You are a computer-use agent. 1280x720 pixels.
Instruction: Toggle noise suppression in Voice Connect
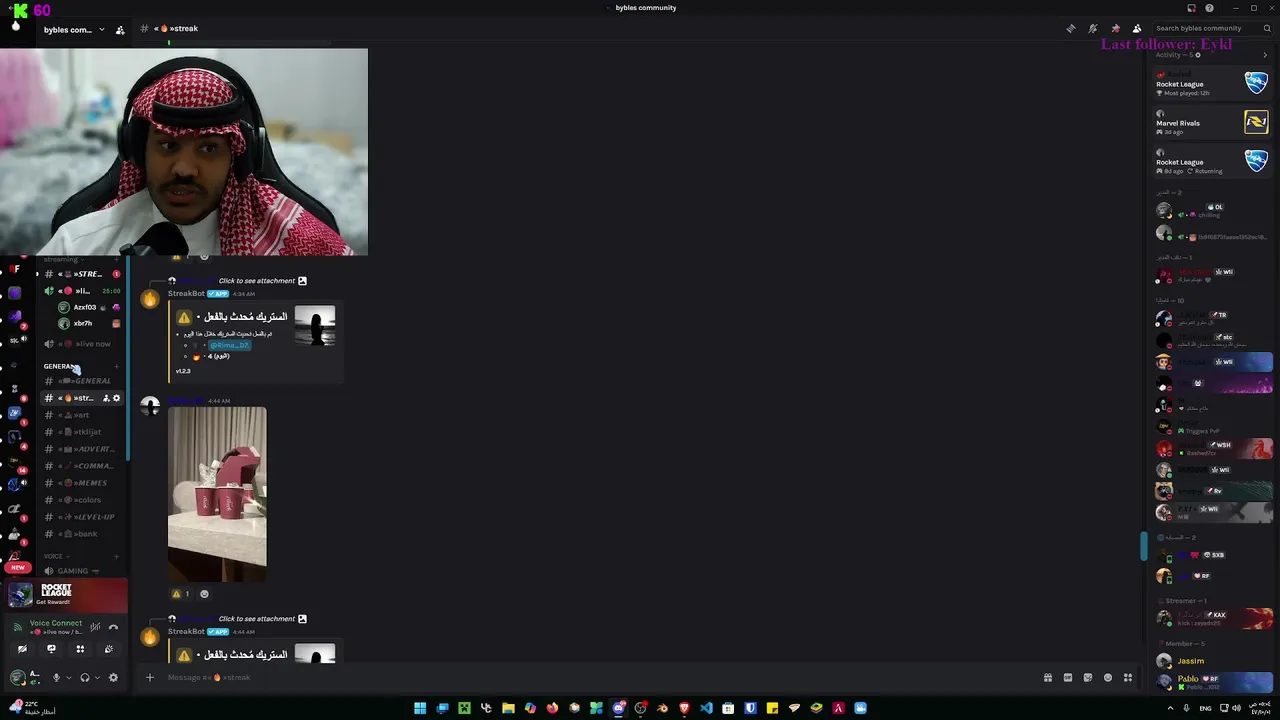tap(95, 627)
